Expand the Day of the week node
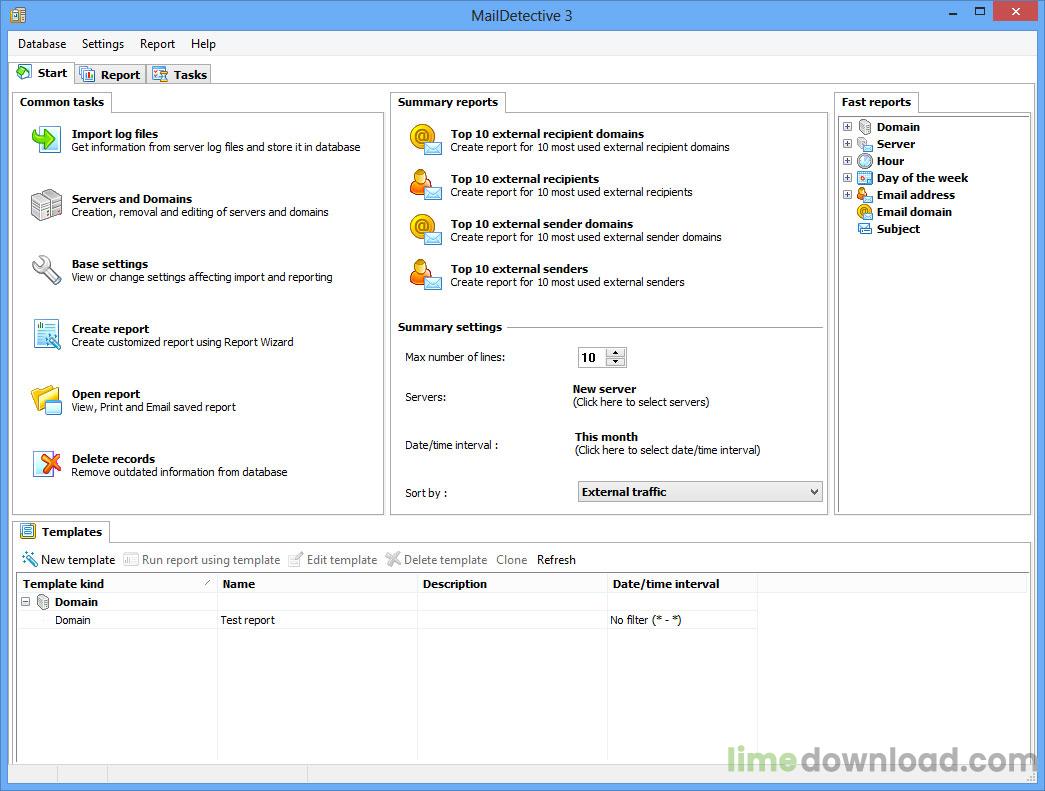This screenshot has height=791, width=1045. click(847, 178)
